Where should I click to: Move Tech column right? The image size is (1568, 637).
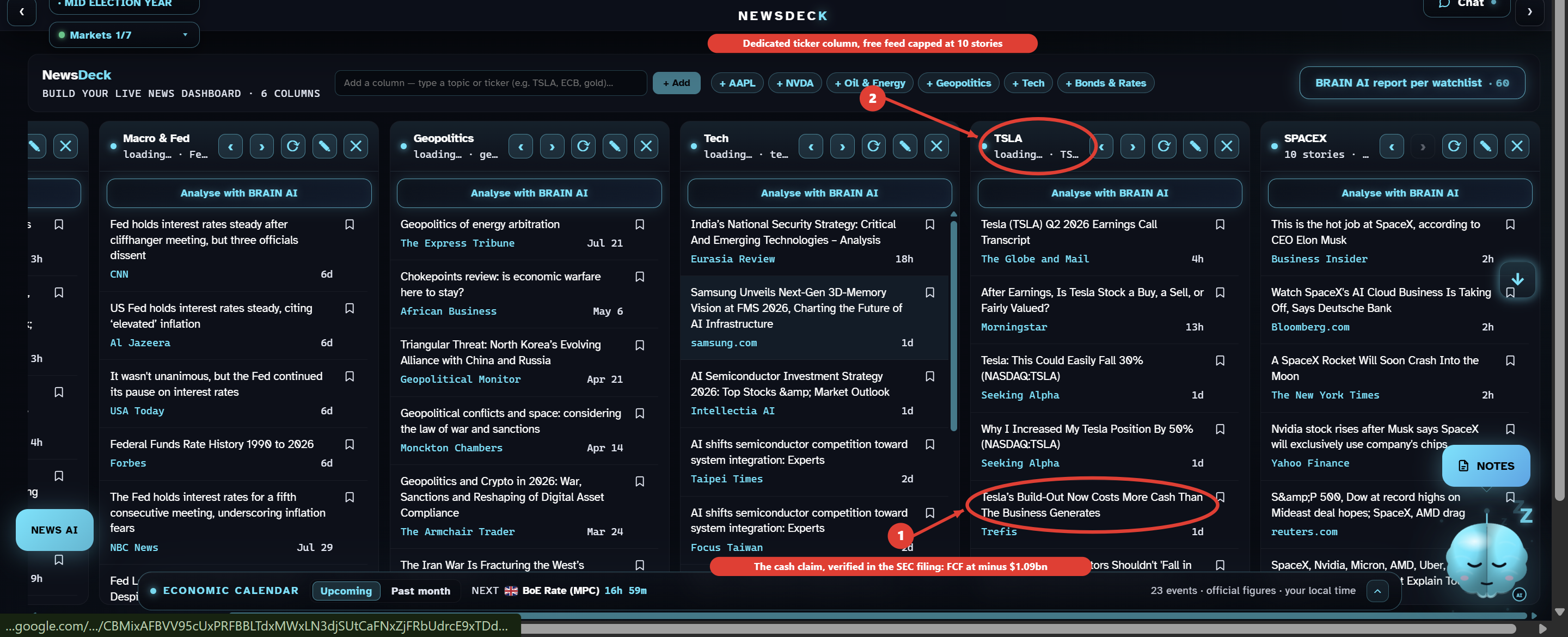click(842, 146)
